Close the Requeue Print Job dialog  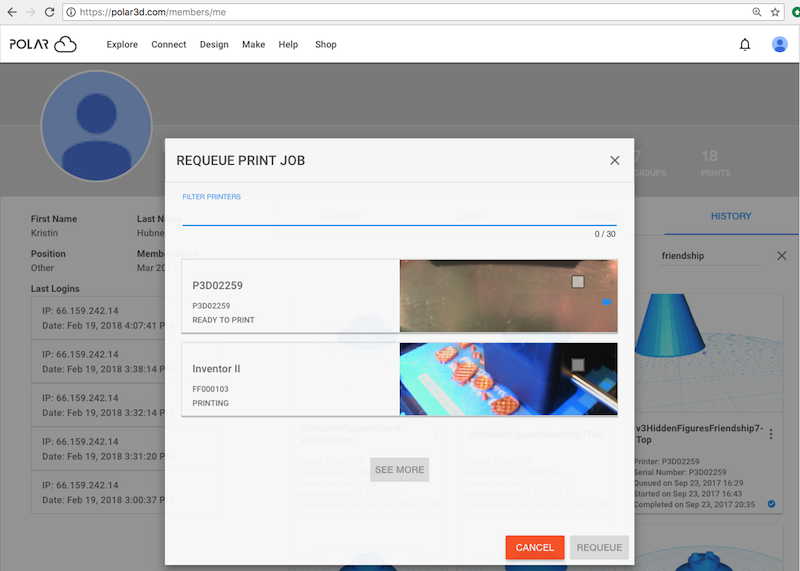point(615,161)
